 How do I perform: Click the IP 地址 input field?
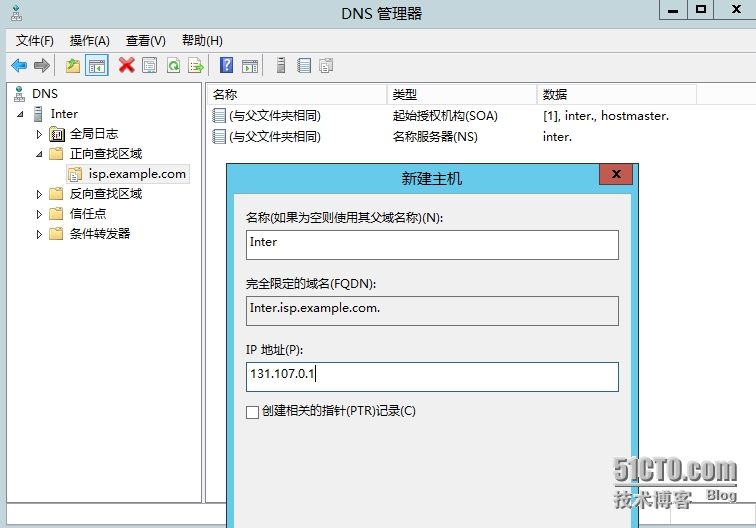tap(432, 377)
